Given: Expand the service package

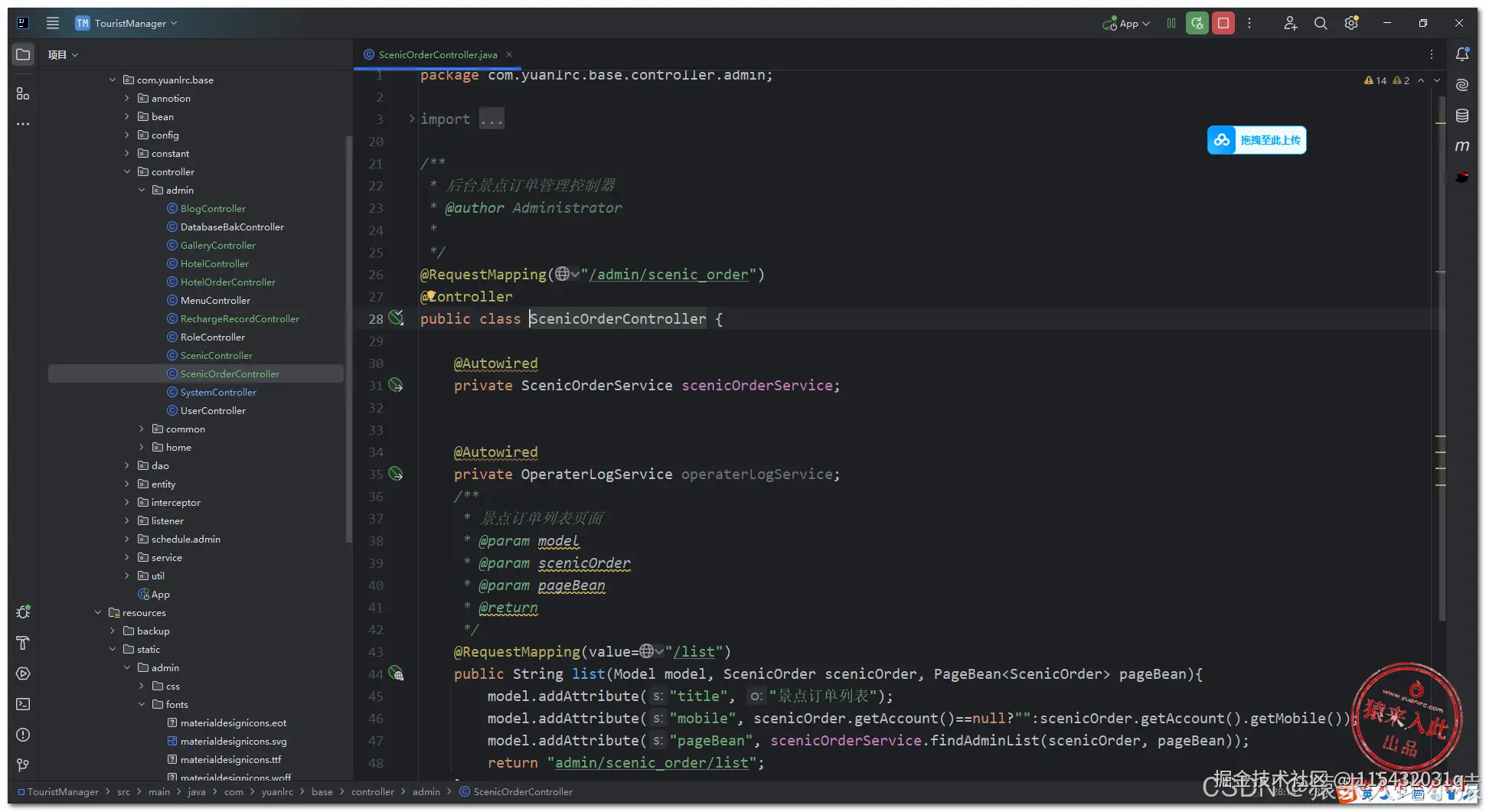Looking at the screenshot, I should pos(127,557).
